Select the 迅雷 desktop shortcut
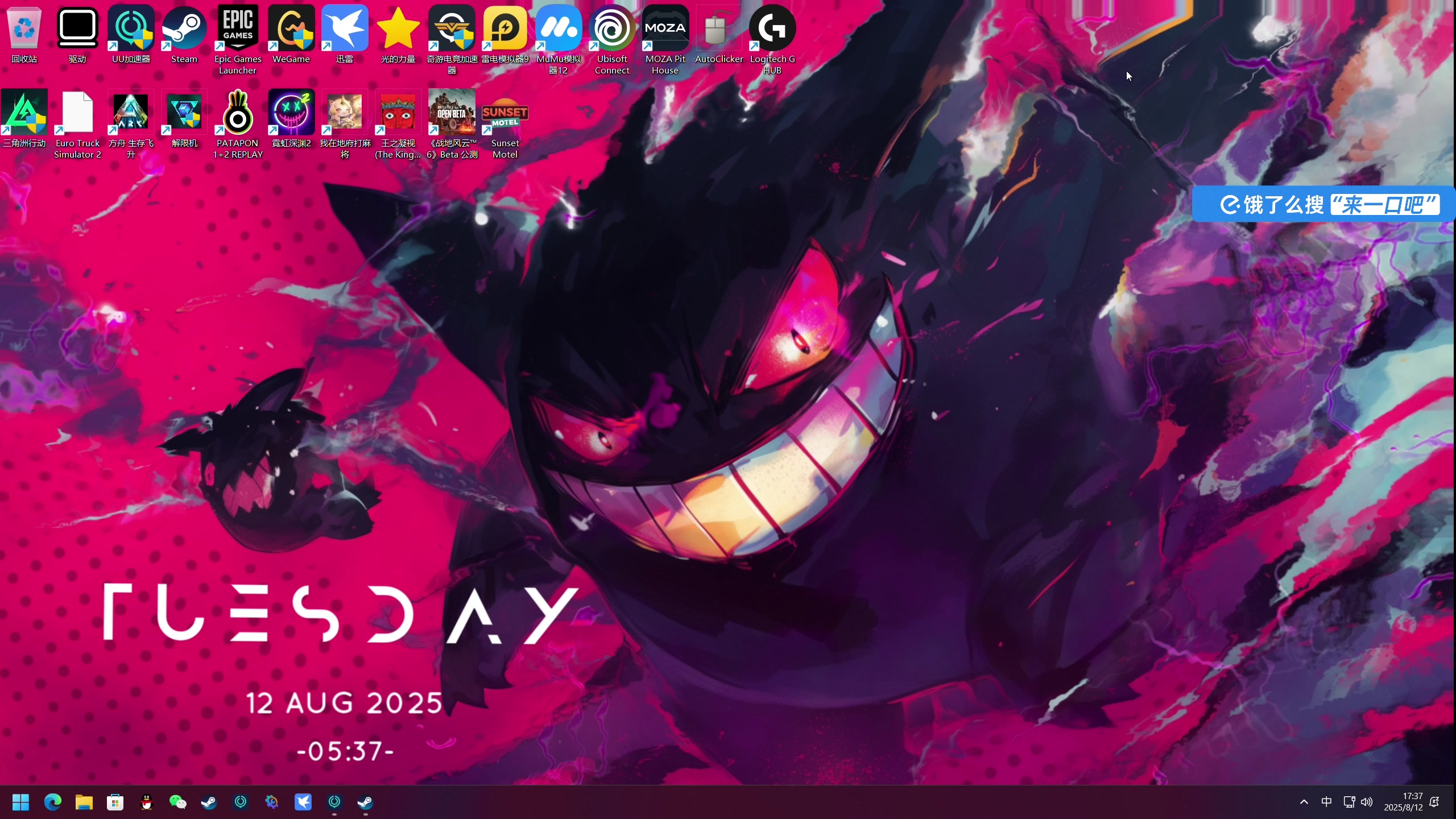This screenshot has height=819, width=1456. 345,35
